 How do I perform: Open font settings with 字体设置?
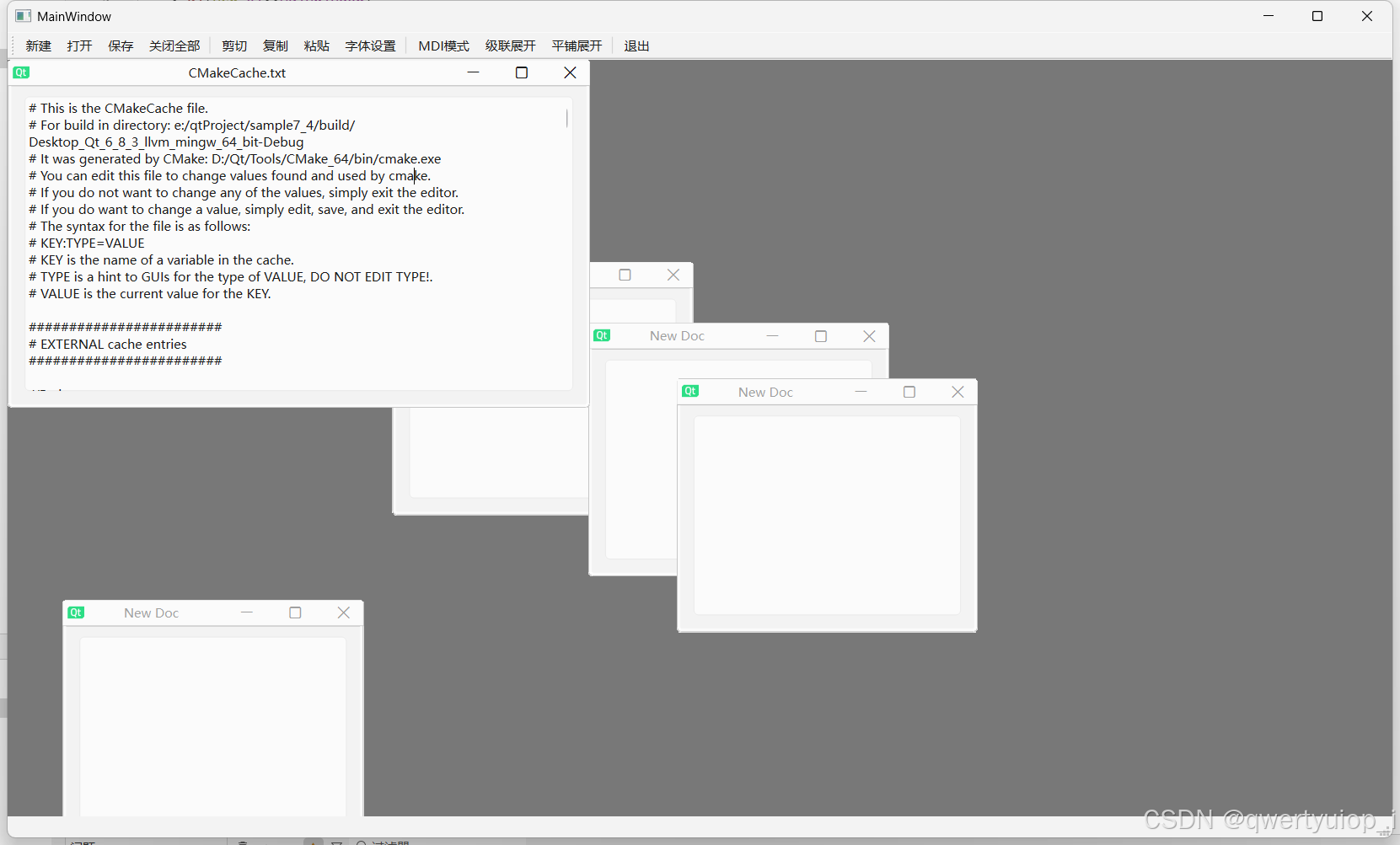click(x=370, y=46)
